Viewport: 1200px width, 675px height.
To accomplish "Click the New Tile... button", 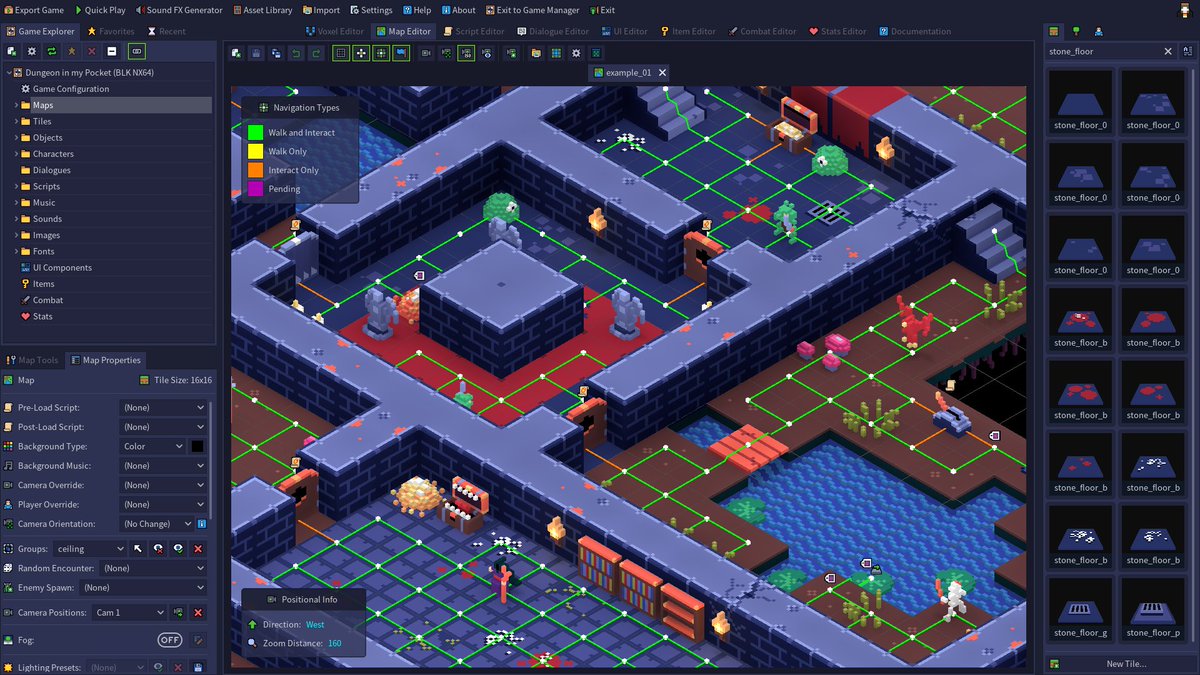I will click(x=1126, y=664).
